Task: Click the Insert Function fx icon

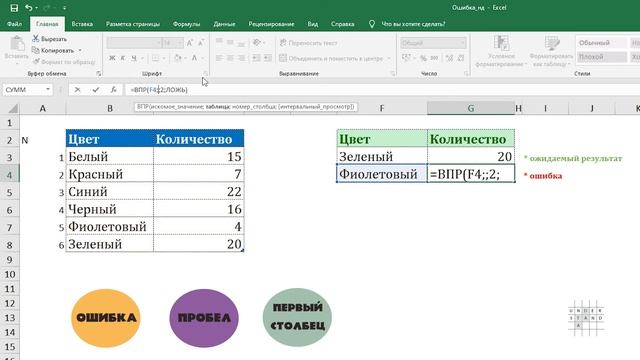Action: point(113,89)
